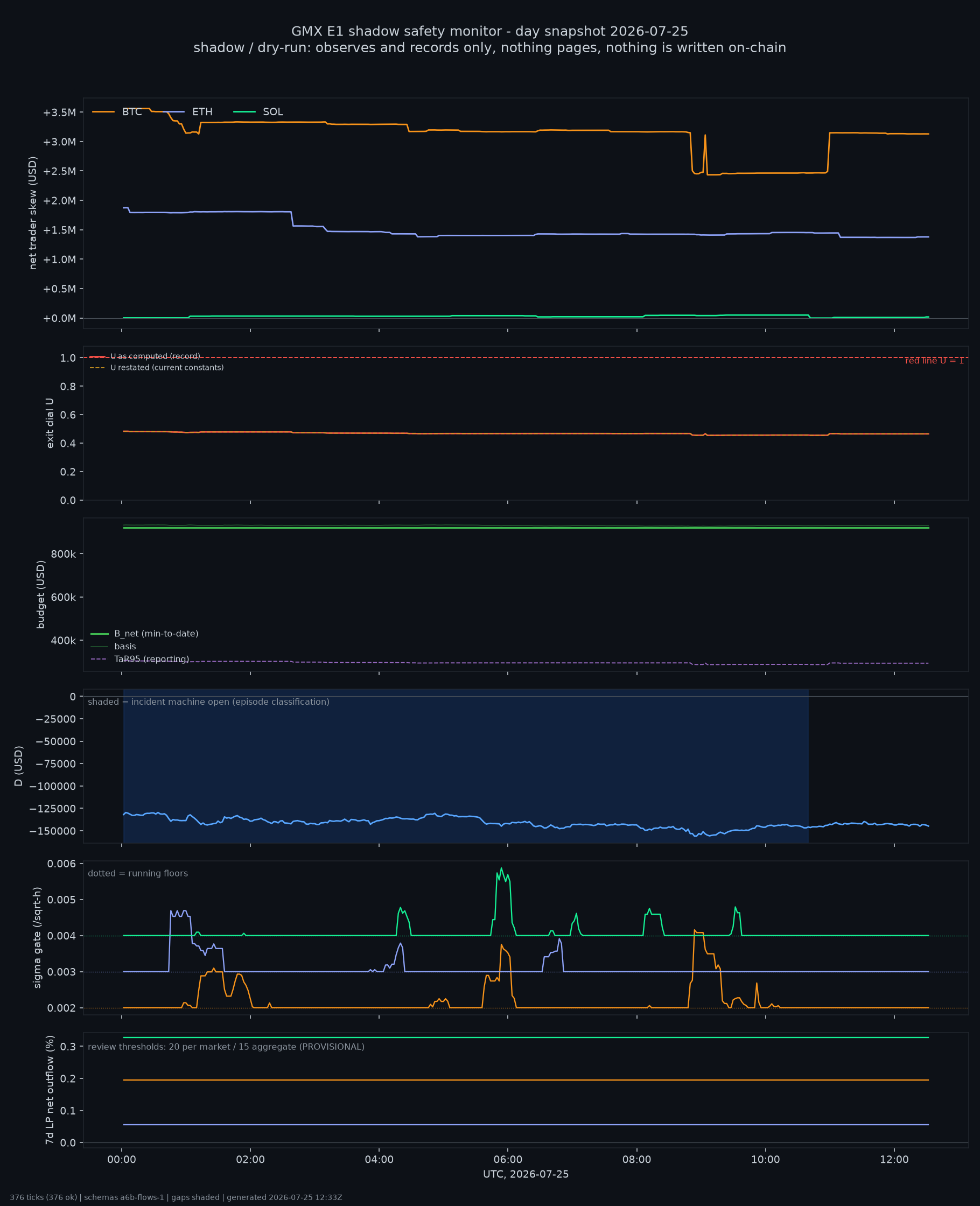Click the review thresholds PROVISIONAL note
This screenshot has height=1206, width=980.
pyautogui.click(x=226, y=1047)
